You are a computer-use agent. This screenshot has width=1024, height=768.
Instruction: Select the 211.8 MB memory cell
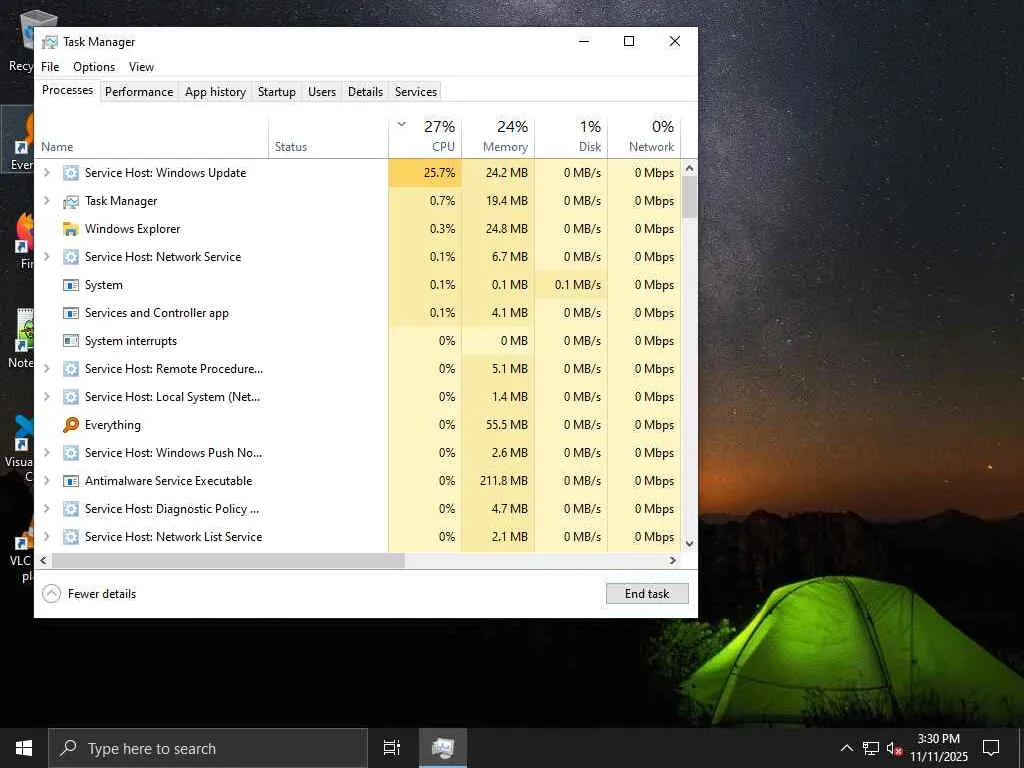(x=498, y=481)
